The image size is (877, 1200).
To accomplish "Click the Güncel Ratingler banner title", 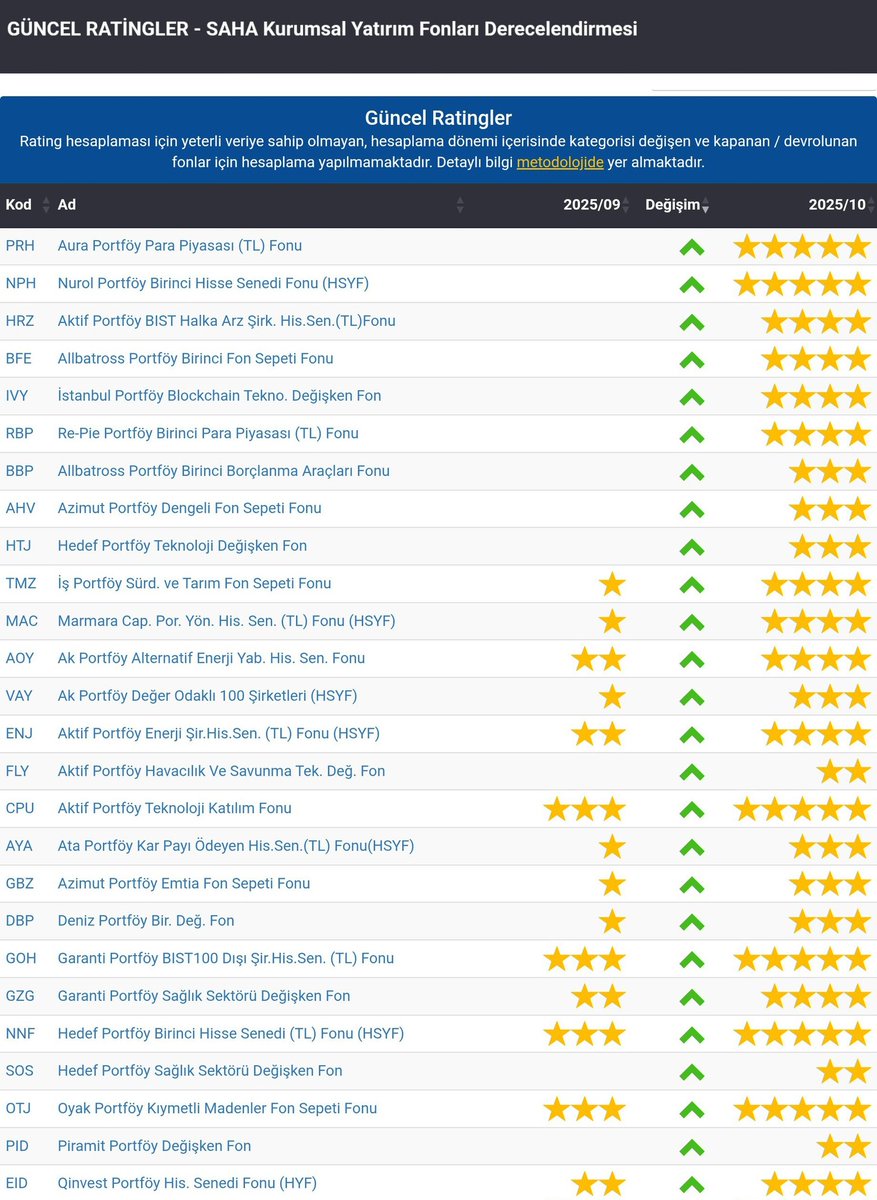I will click(438, 119).
